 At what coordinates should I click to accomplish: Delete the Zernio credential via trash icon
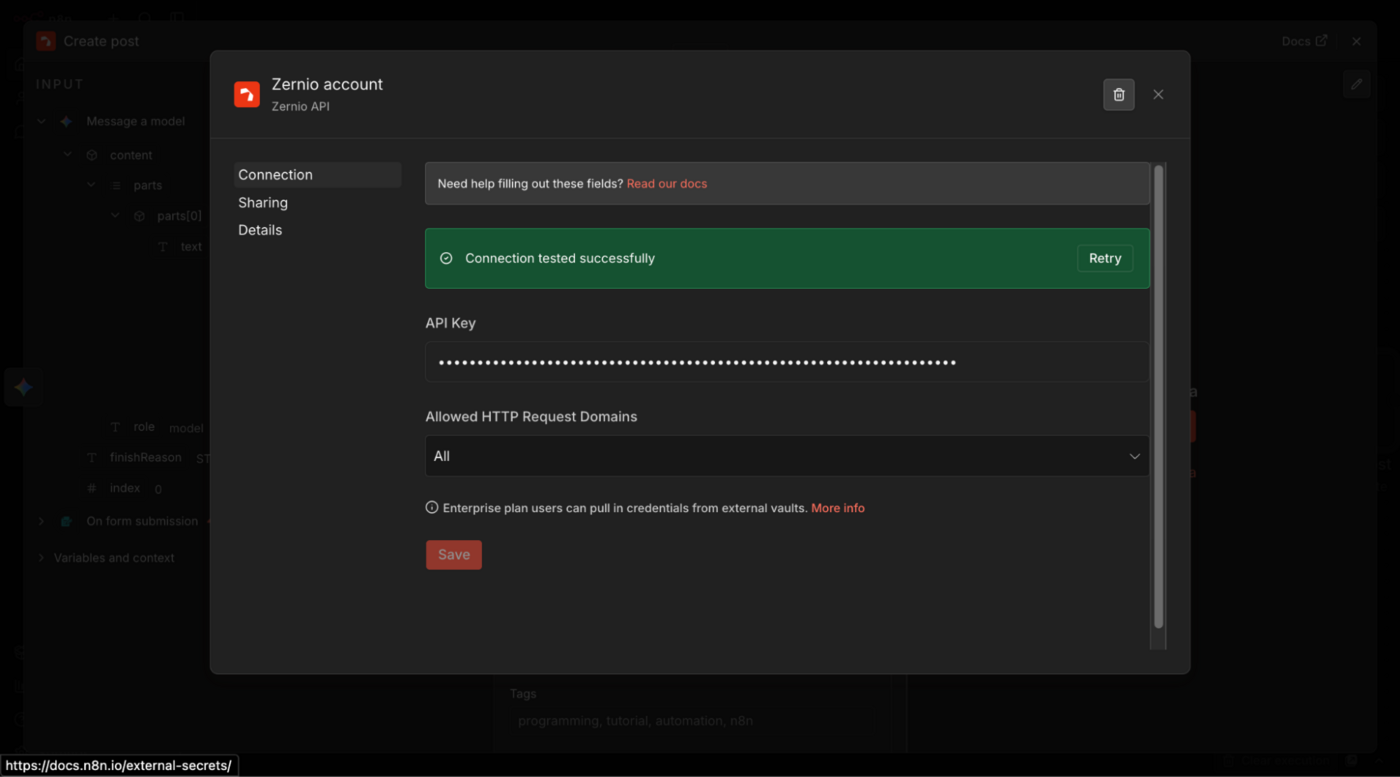(x=1119, y=94)
